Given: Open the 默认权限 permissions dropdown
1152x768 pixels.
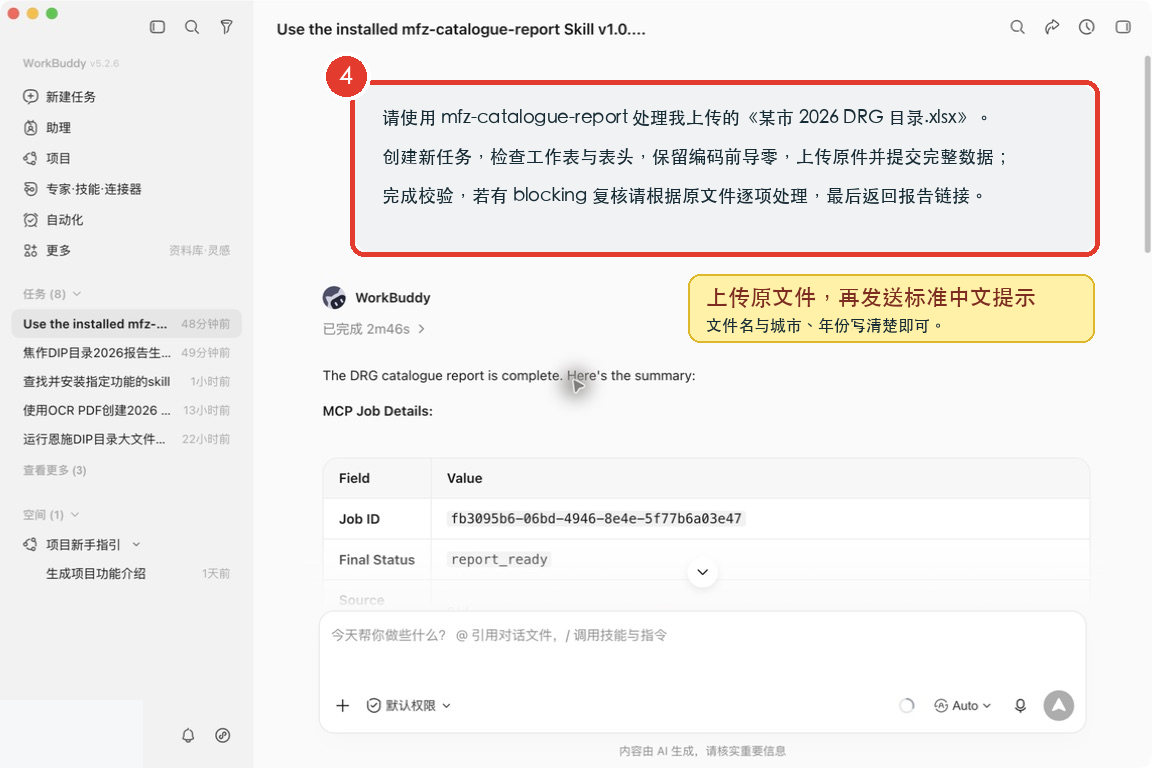Looking at the screenshot, I should pyautogui.click(x=408, y=706).
